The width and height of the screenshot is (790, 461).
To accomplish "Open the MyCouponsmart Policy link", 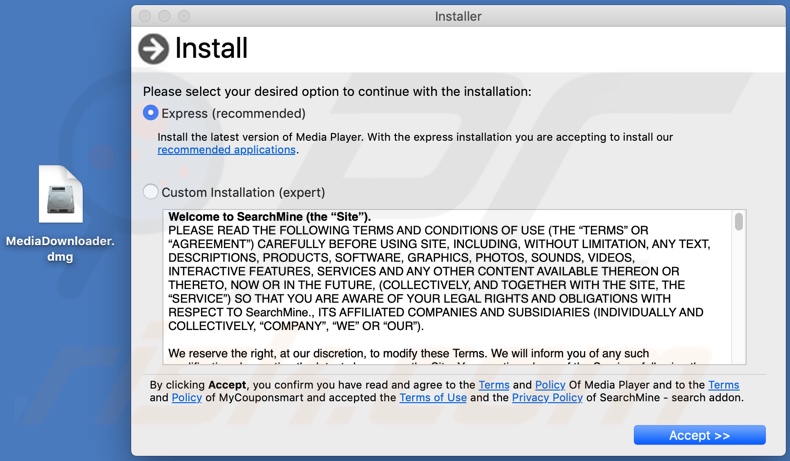I will (x=187, y=398).
